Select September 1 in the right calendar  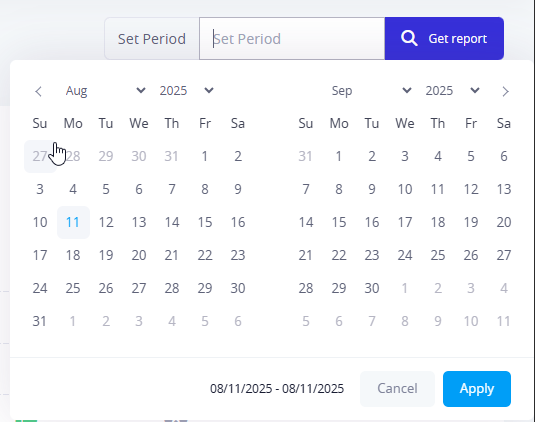(x=338, y=156)
